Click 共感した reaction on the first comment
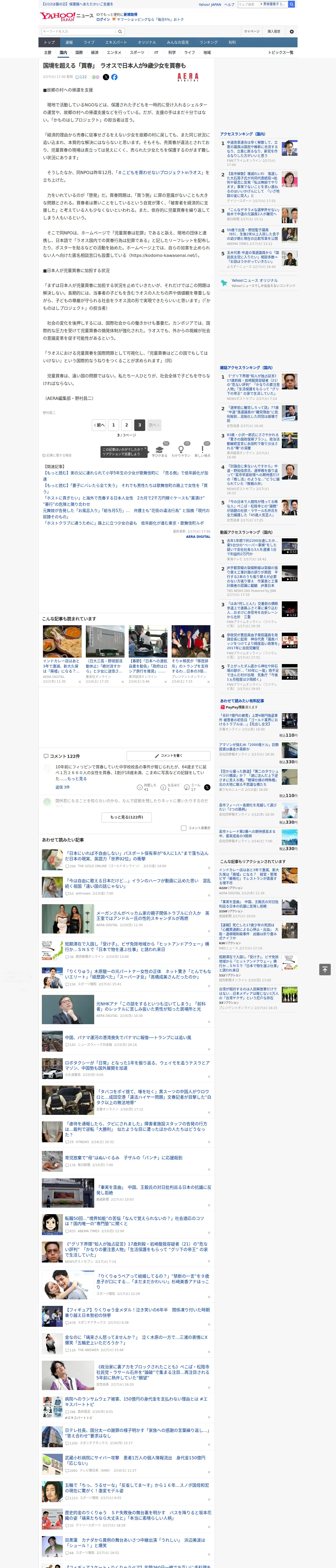Screen dimensions: 336x1568 point(148,787)
